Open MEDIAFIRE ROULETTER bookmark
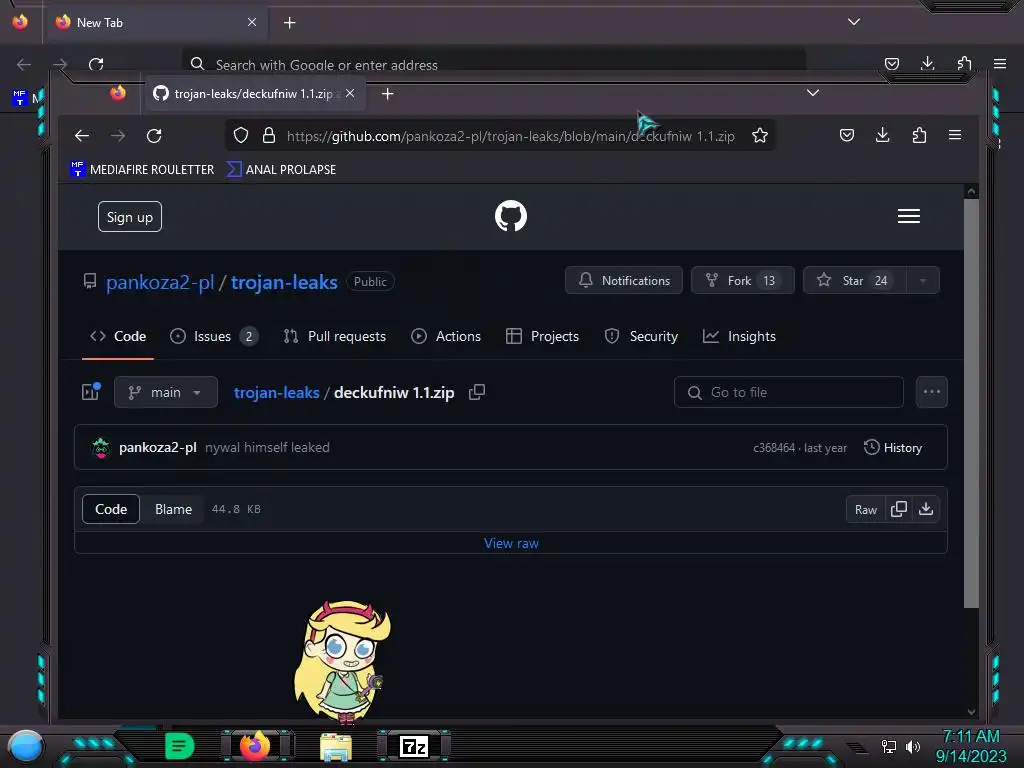The image size is (1024, 768). [x=142, y=169]
